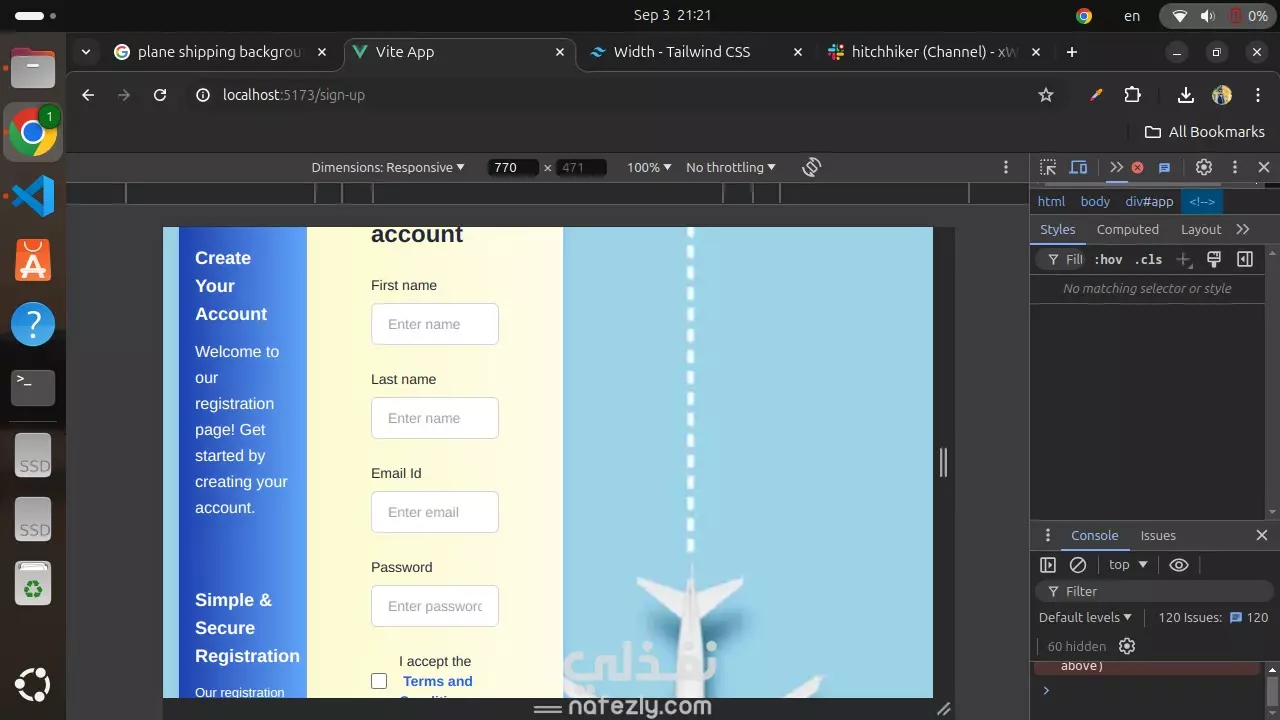Open the 100% zoom dropdown
1280x720 pixels.
pyautogui.click(x=649, y=167)
